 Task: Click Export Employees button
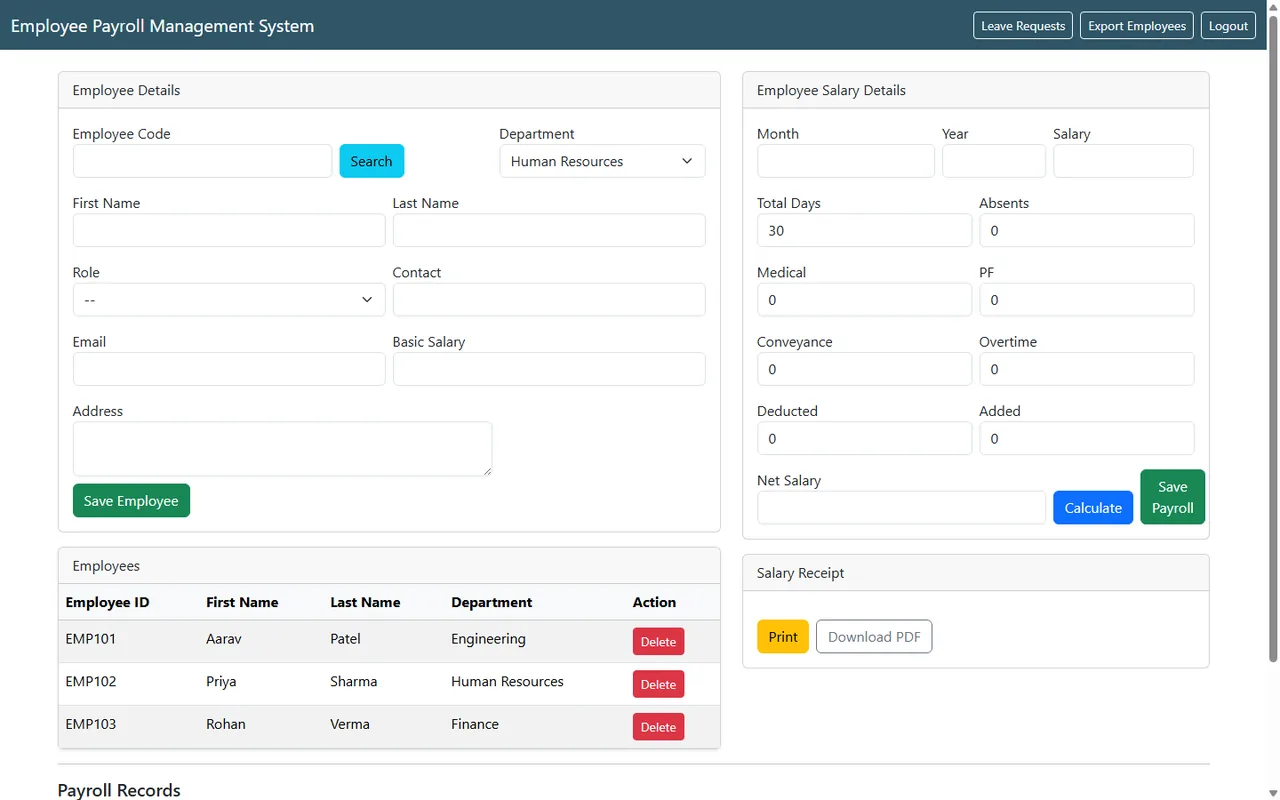point(1137,26)
